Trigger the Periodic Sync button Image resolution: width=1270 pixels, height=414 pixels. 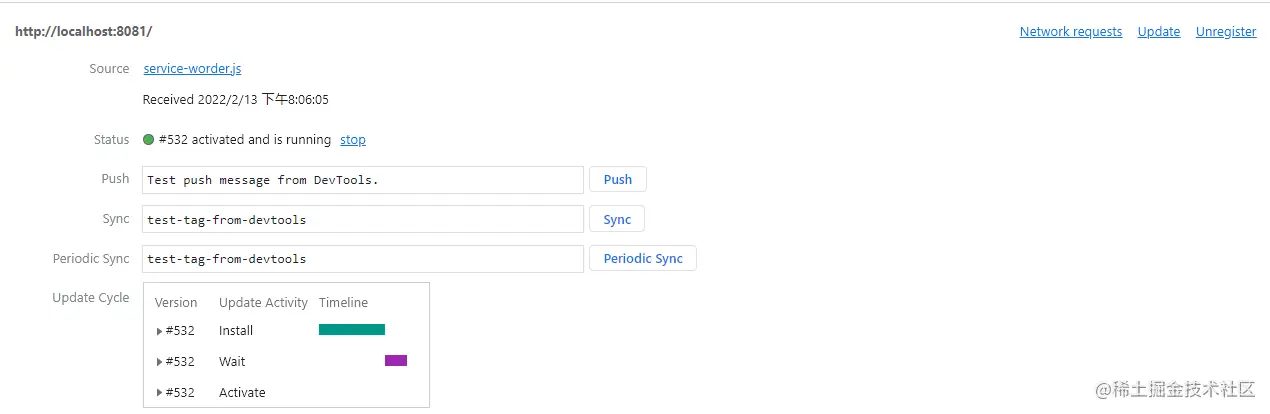point(642,258)
